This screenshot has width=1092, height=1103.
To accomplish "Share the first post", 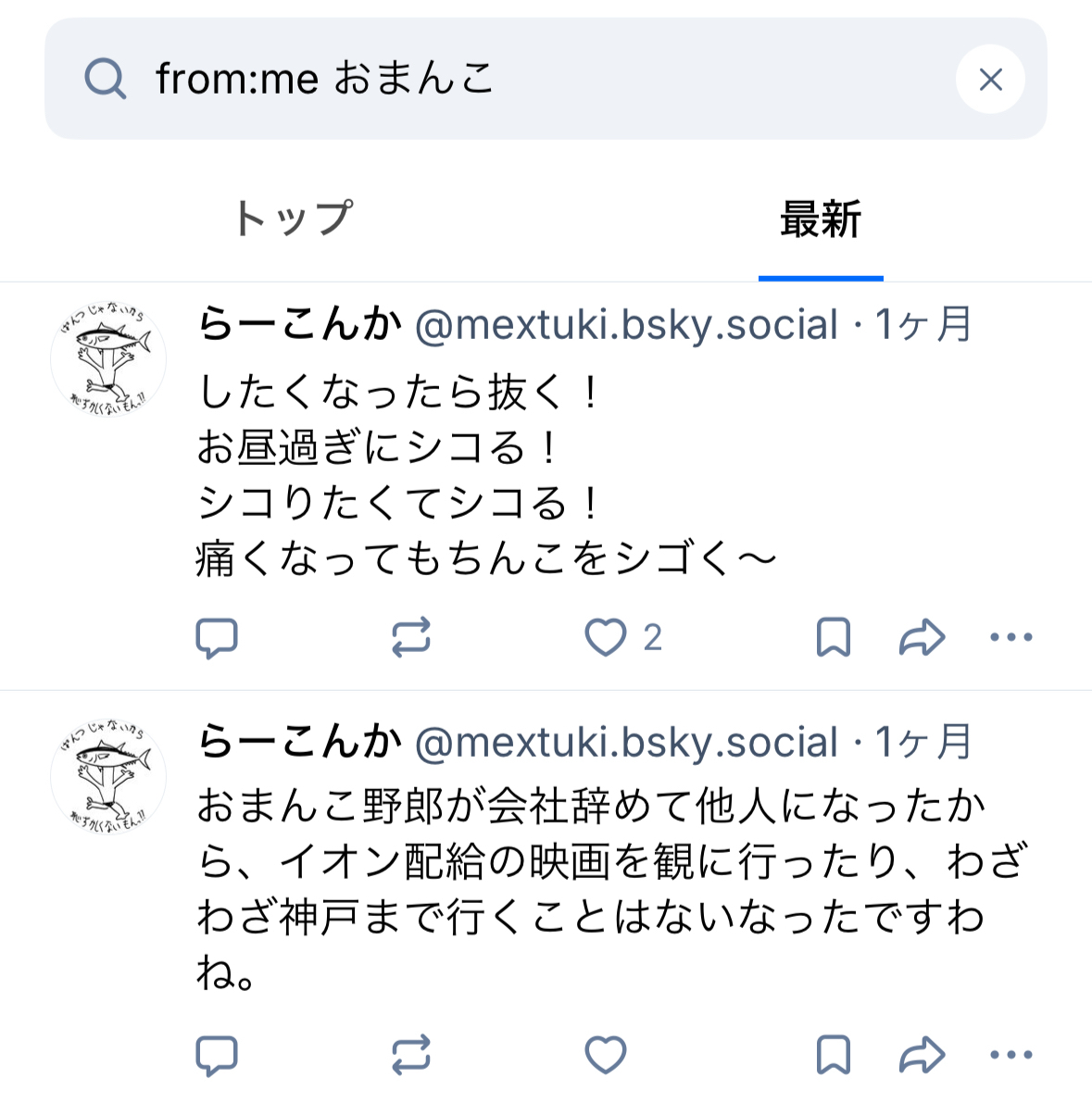I will [x=922, y=637].
